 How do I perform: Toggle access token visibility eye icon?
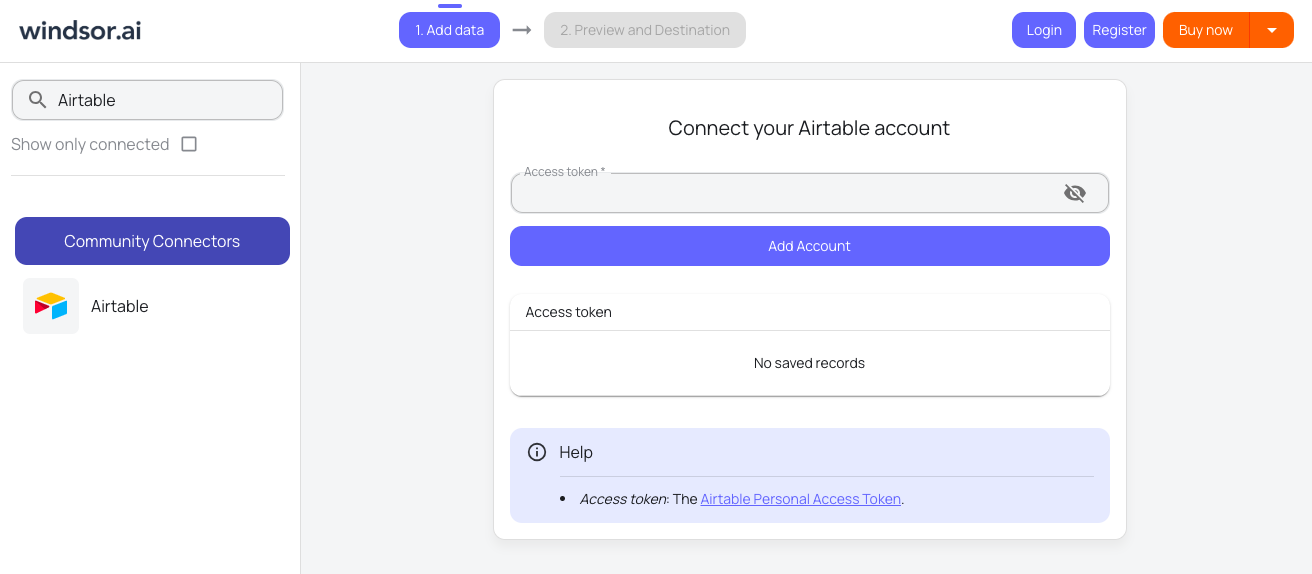(1075, 193)
